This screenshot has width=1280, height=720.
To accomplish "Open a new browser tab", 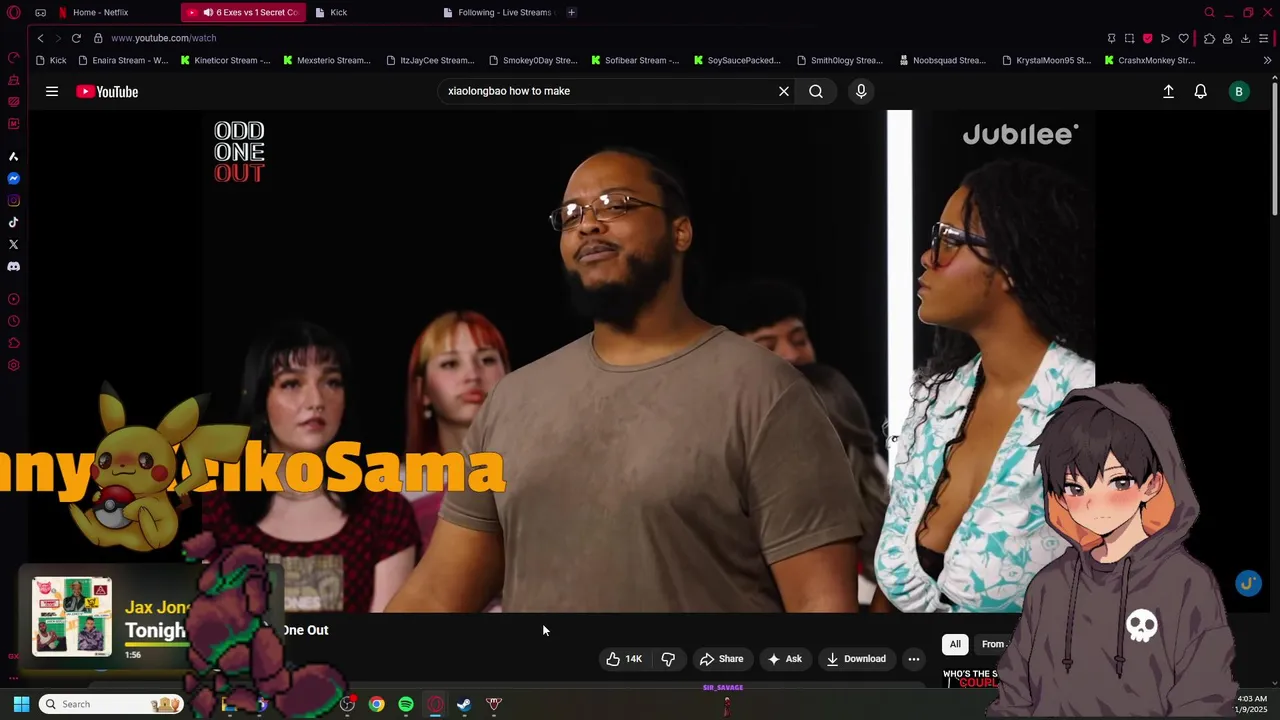I will pos(571,12).
